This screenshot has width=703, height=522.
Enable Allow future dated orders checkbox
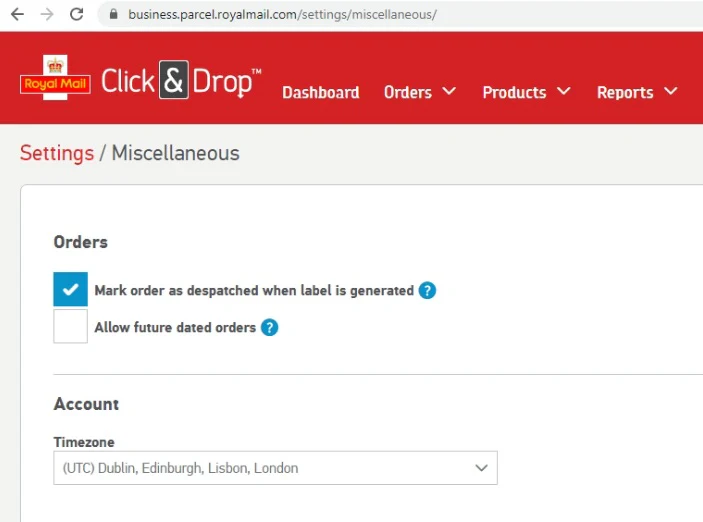point(70,326)
